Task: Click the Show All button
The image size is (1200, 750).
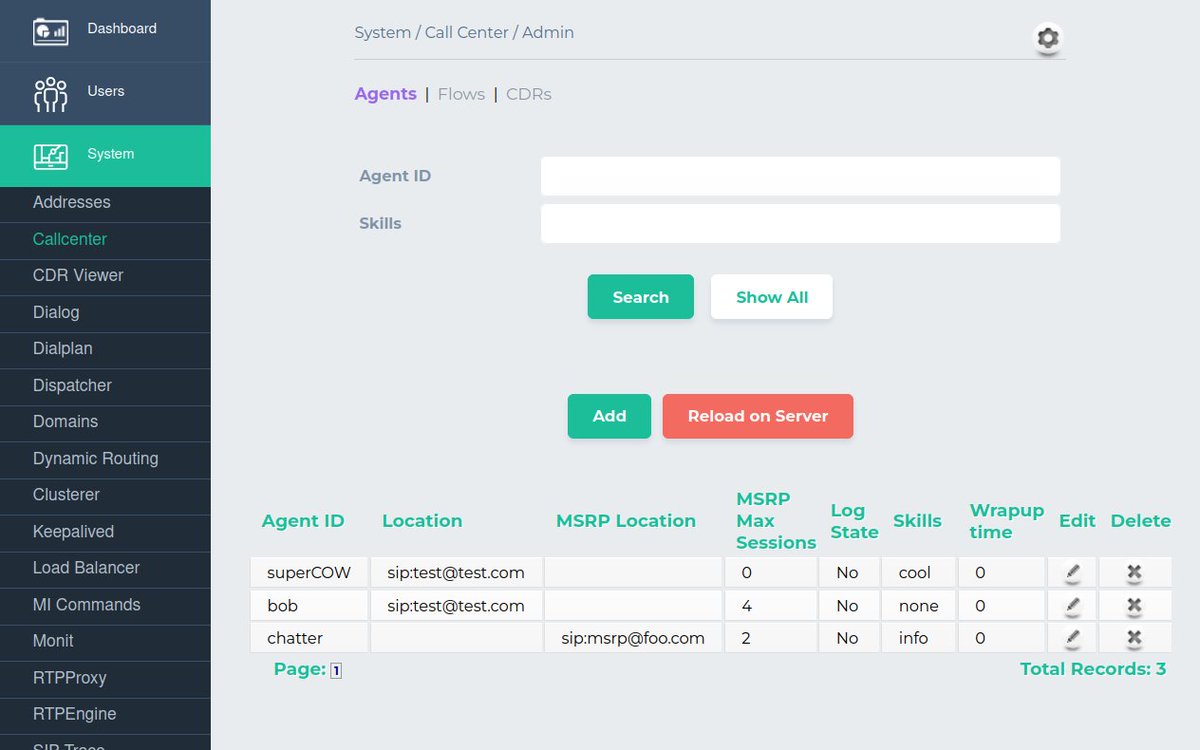Action: [771, 296]
